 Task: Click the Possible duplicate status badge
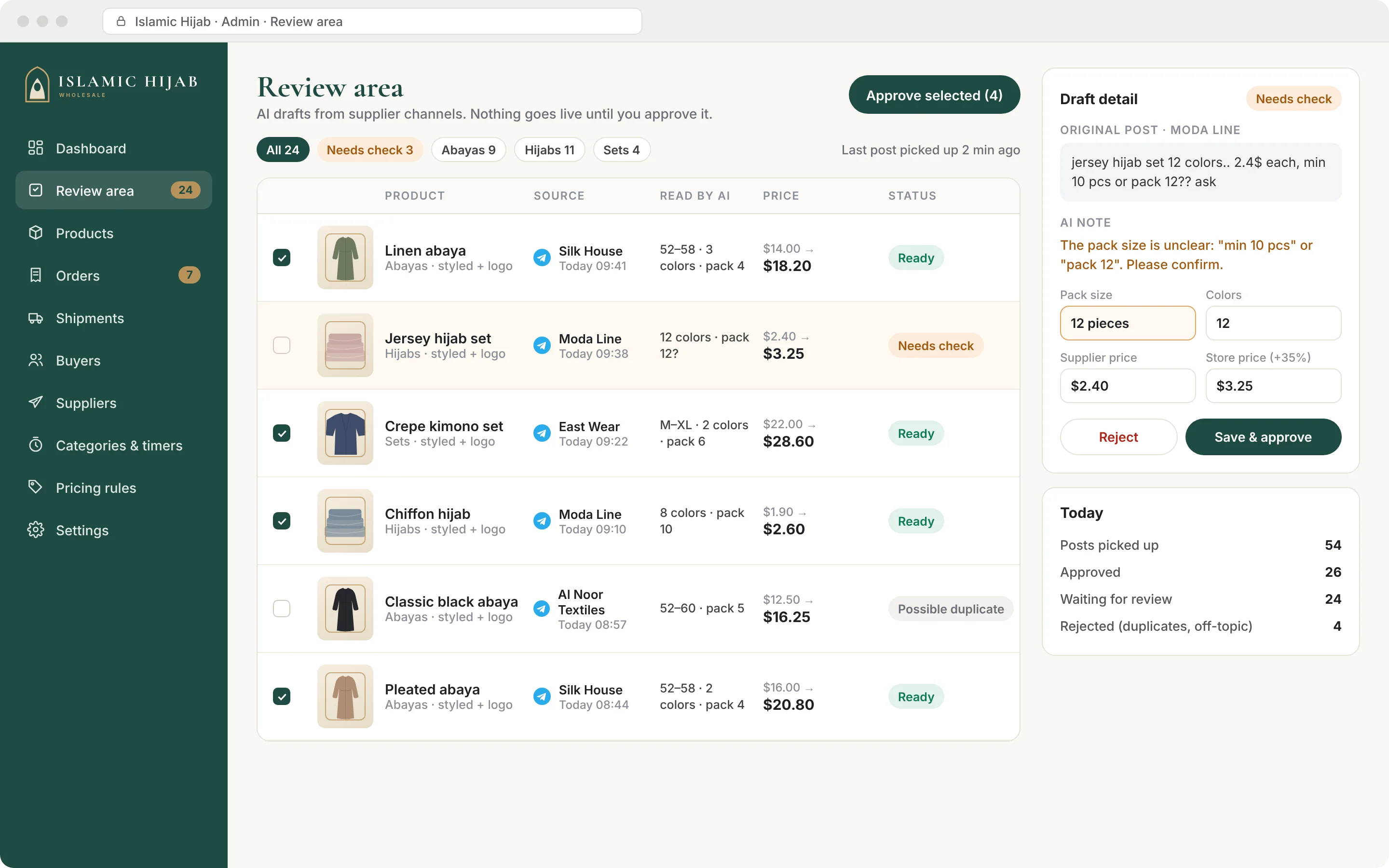[951, 609]
